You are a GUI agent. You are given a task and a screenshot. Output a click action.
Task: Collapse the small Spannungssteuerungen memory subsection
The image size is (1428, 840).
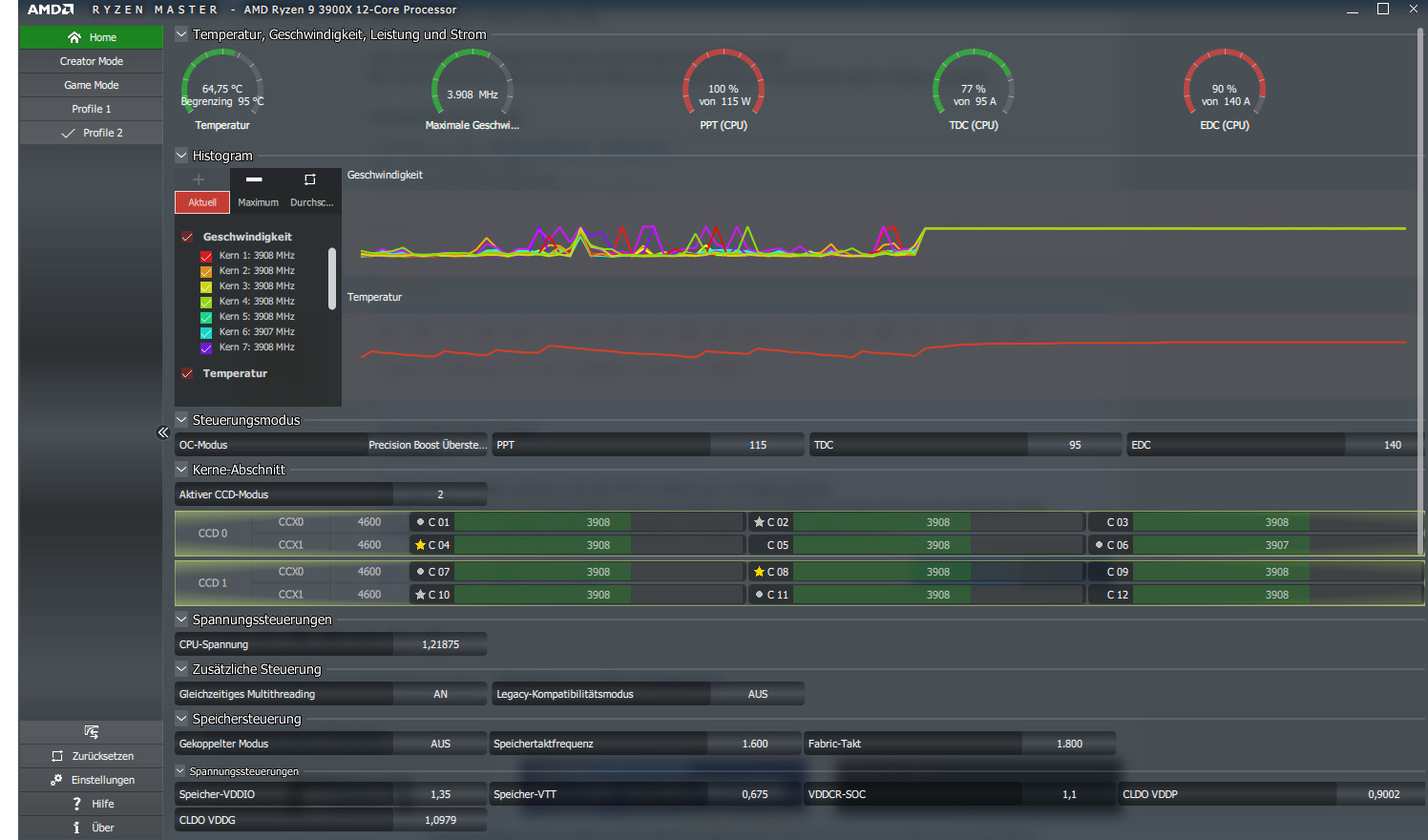click(180, 770)
